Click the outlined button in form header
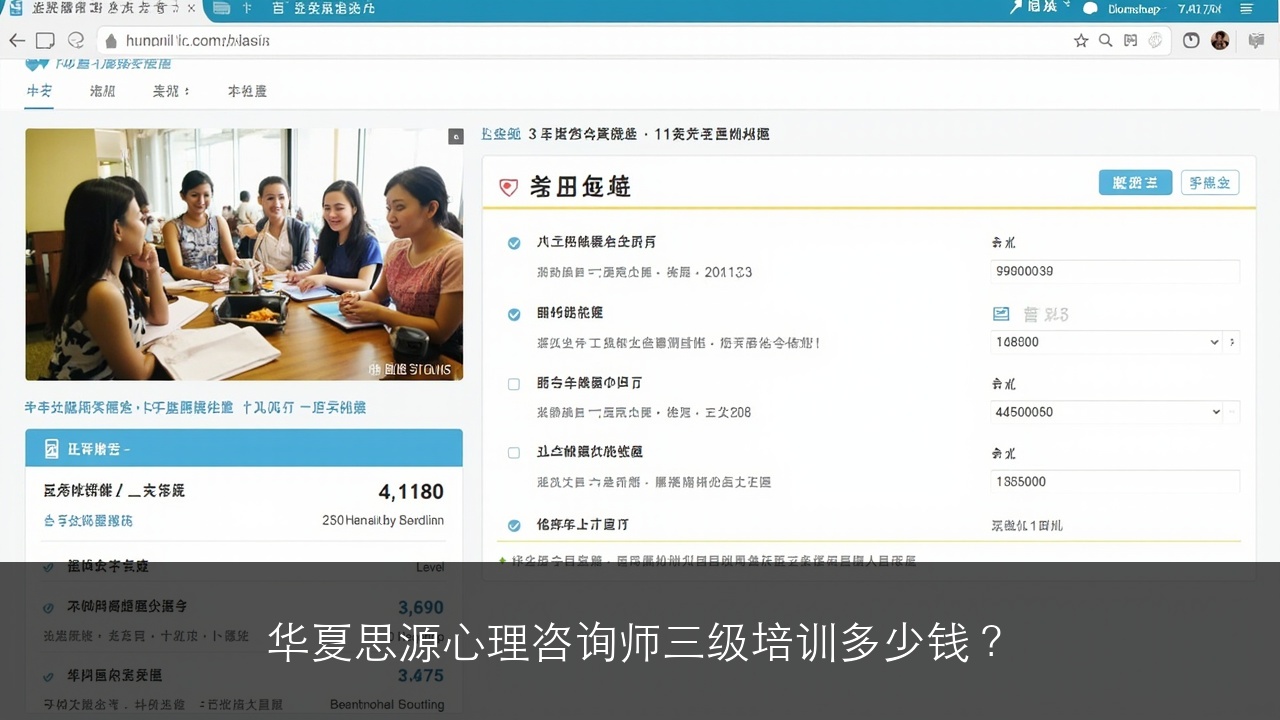The width and height of the screenshot is (1280, 720). click(1210, 182)
